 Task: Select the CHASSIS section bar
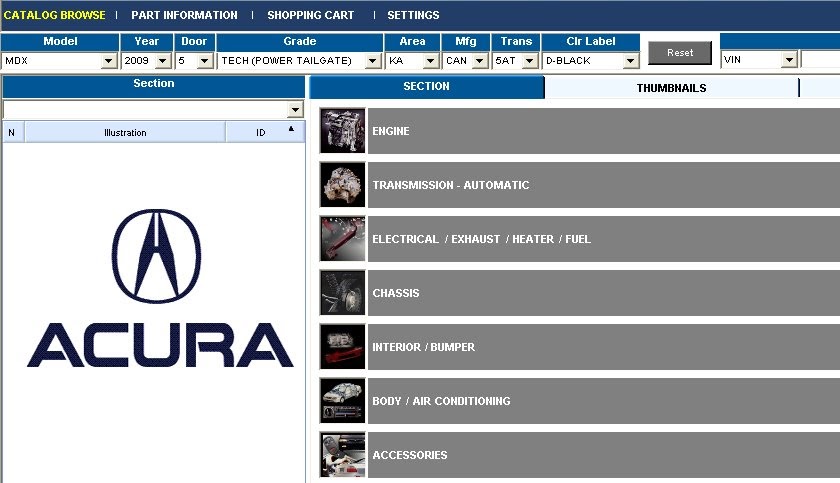click(x=604, y=293)
